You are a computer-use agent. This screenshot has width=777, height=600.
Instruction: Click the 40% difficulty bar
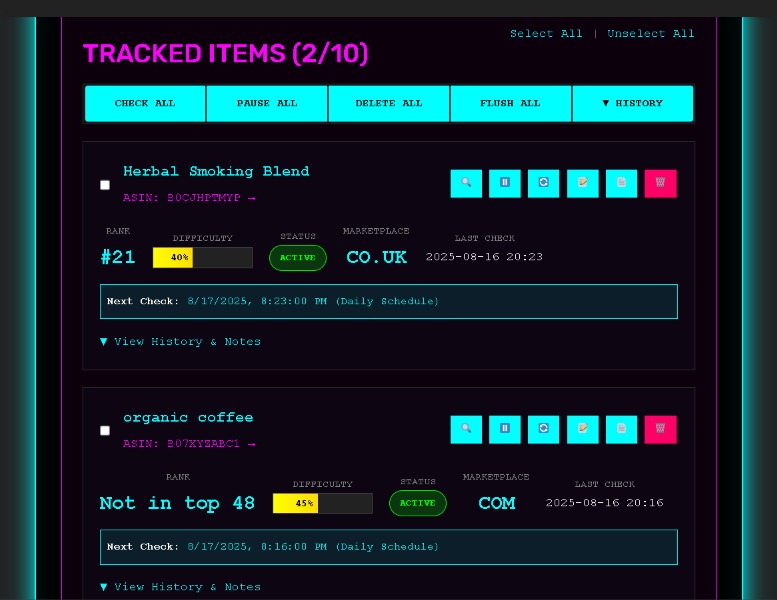pyautogui.click(x=203, y=258)
